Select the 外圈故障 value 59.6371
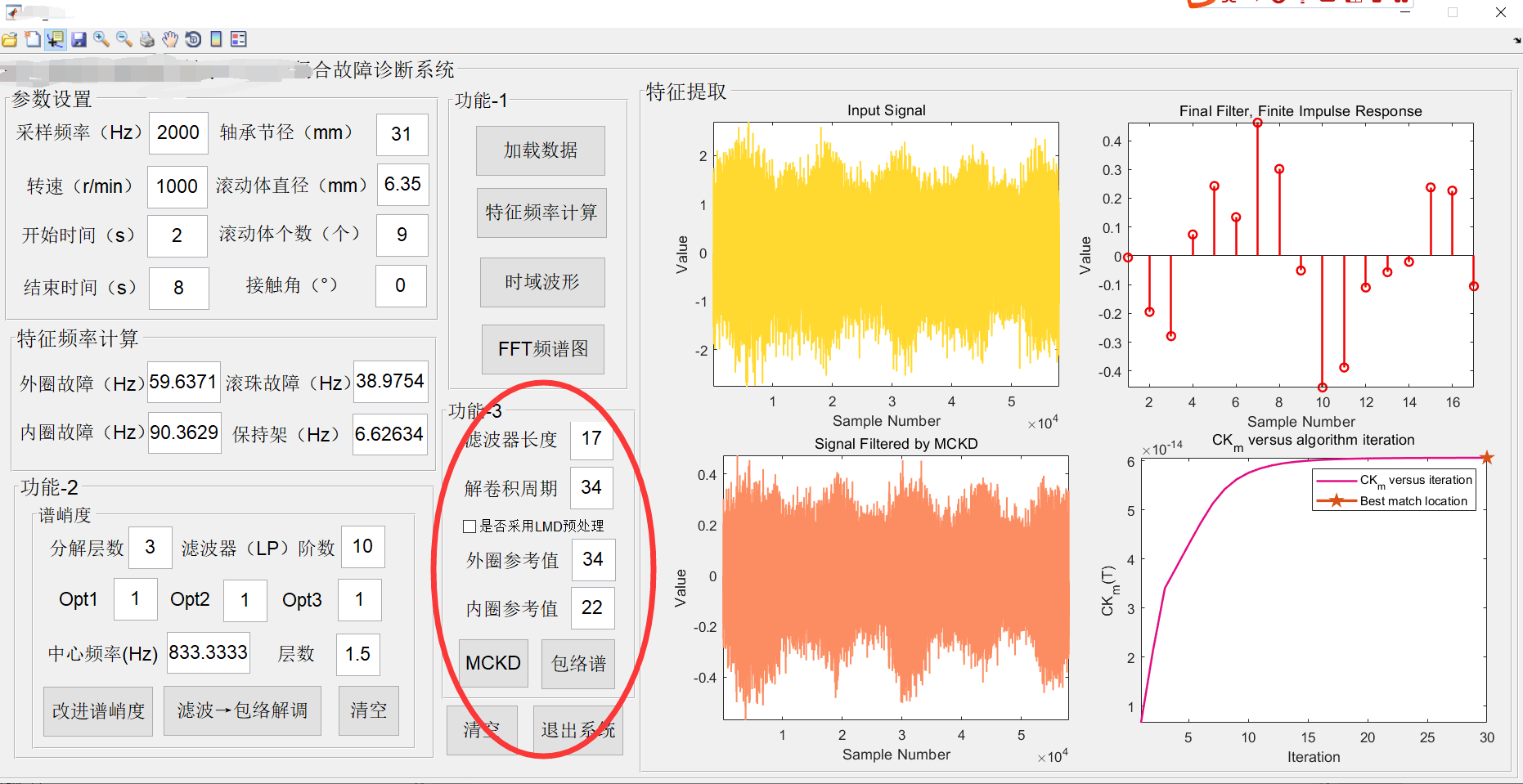 (183, 383)
